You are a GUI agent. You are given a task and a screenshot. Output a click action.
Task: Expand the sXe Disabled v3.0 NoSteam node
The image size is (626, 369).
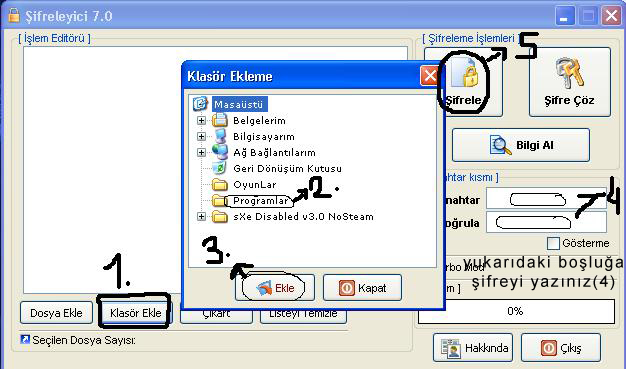201,216
